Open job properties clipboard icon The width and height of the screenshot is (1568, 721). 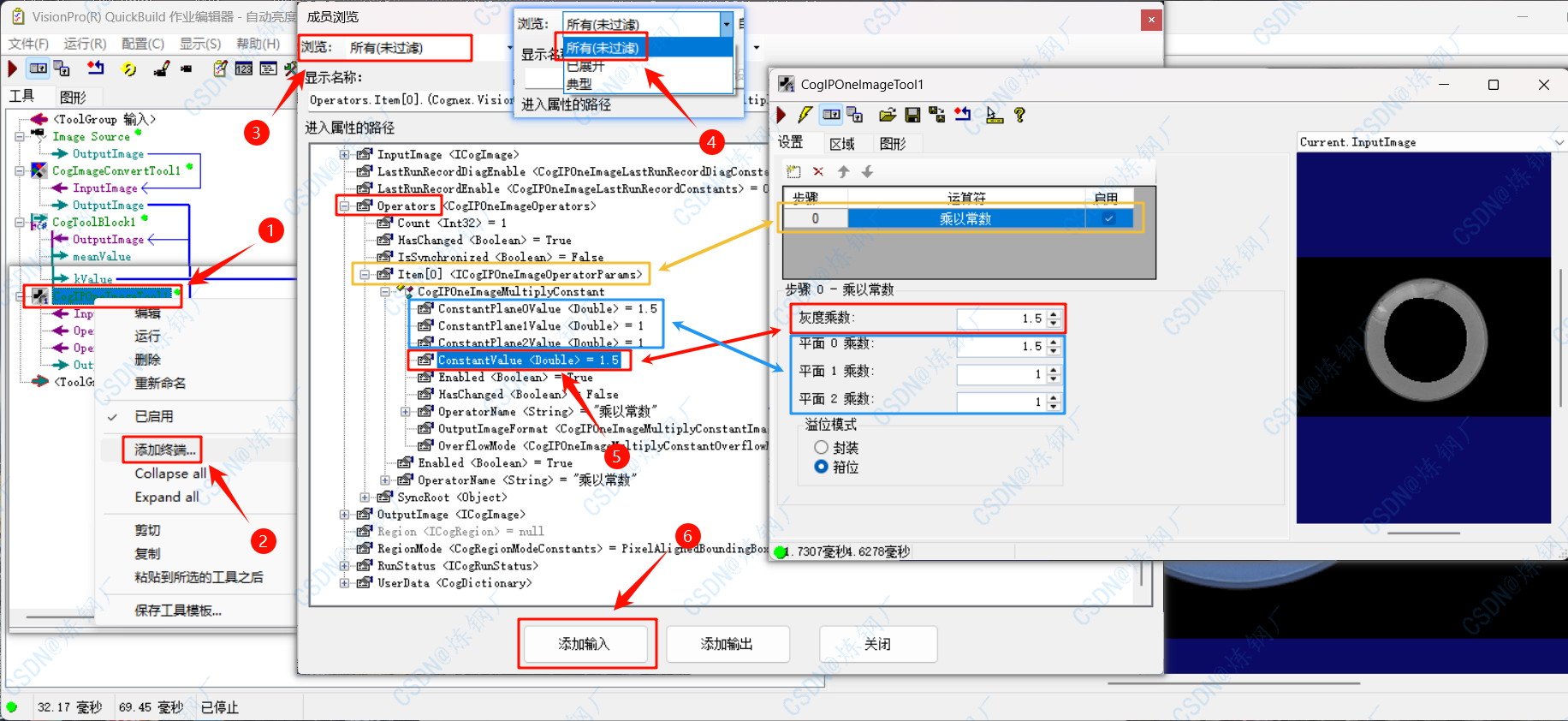click(220, 69)
